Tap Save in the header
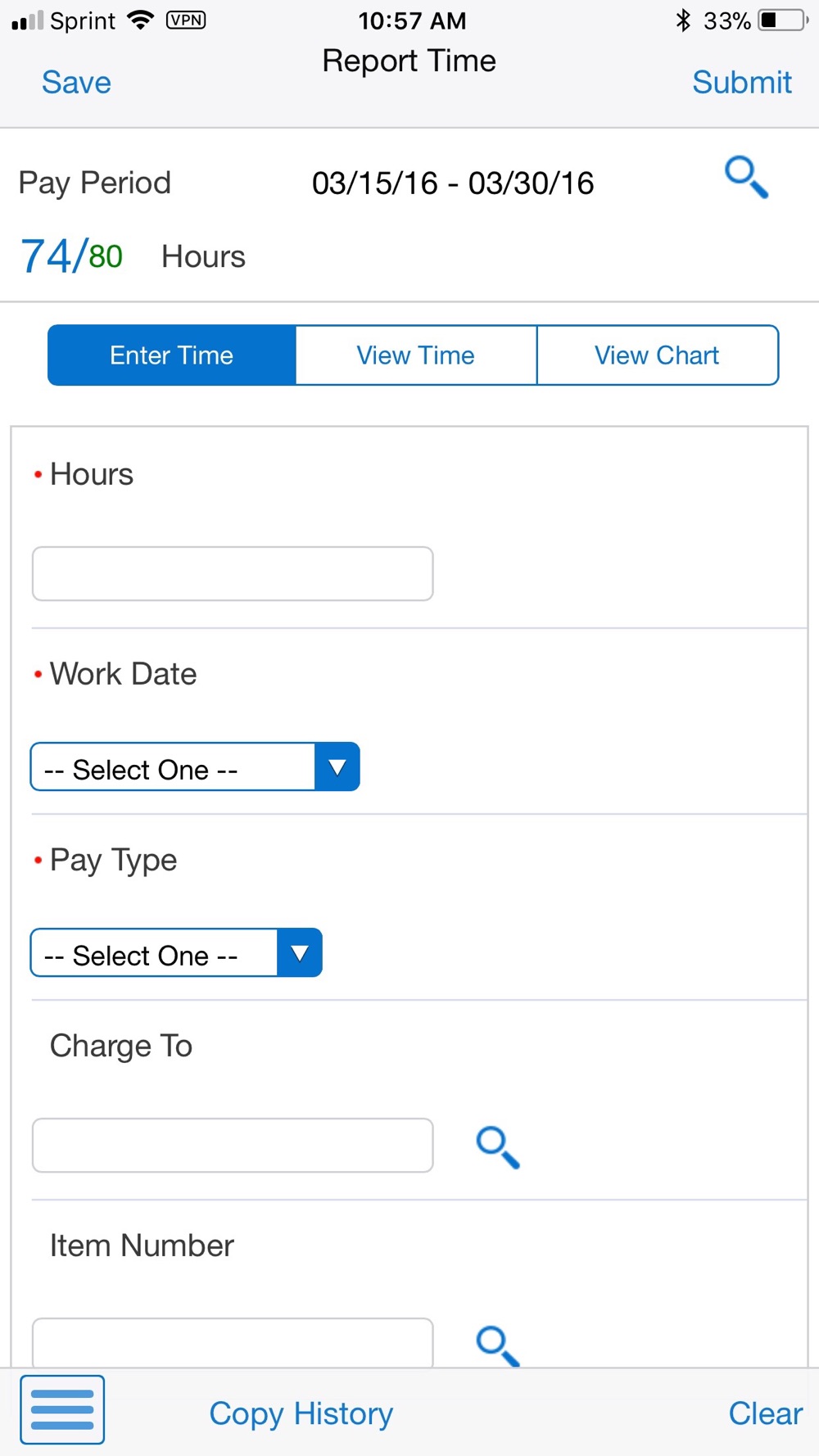The image size is (819, 1456). (76, 83)
